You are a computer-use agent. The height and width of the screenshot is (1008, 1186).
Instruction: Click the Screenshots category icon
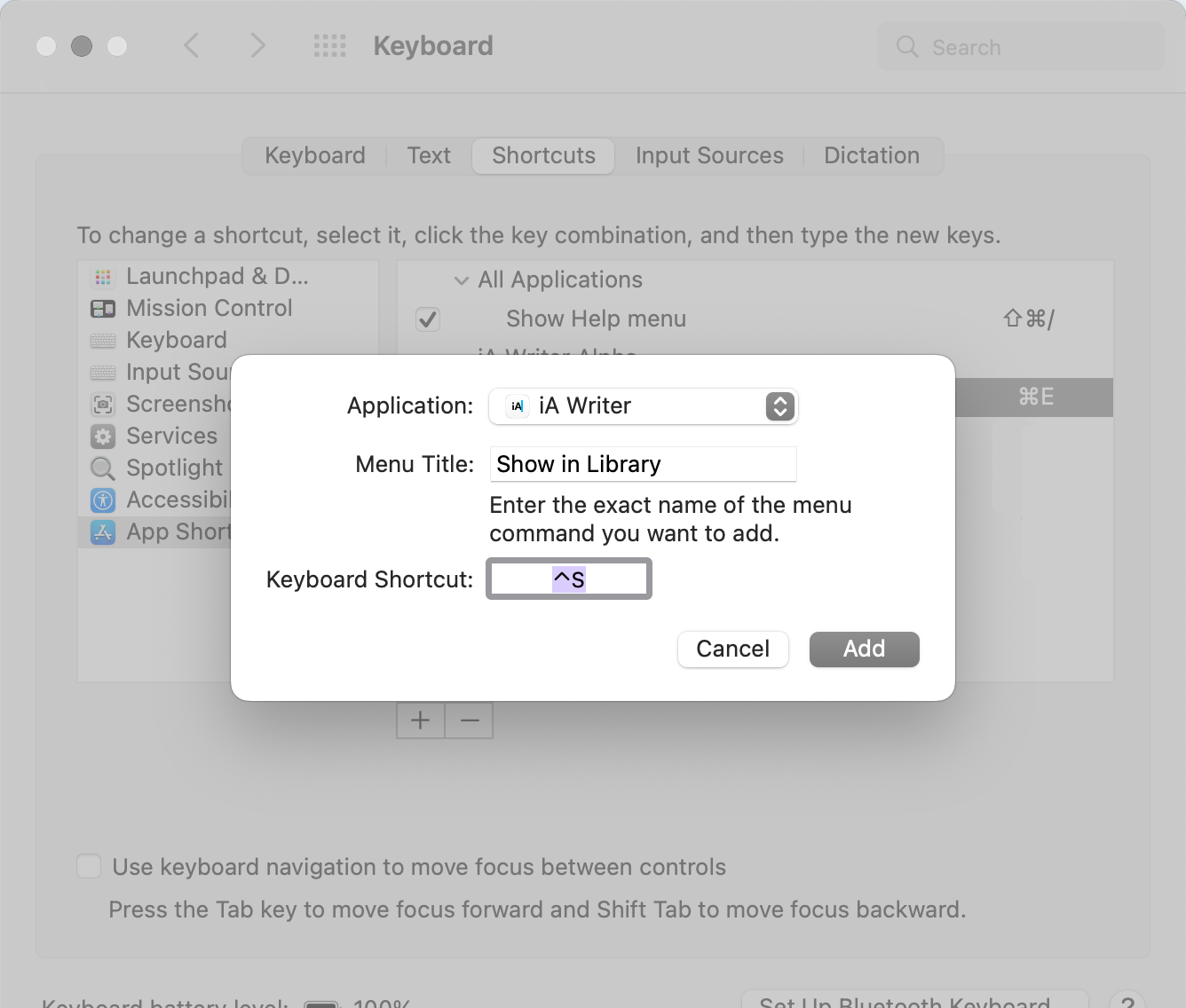point(103,405)
